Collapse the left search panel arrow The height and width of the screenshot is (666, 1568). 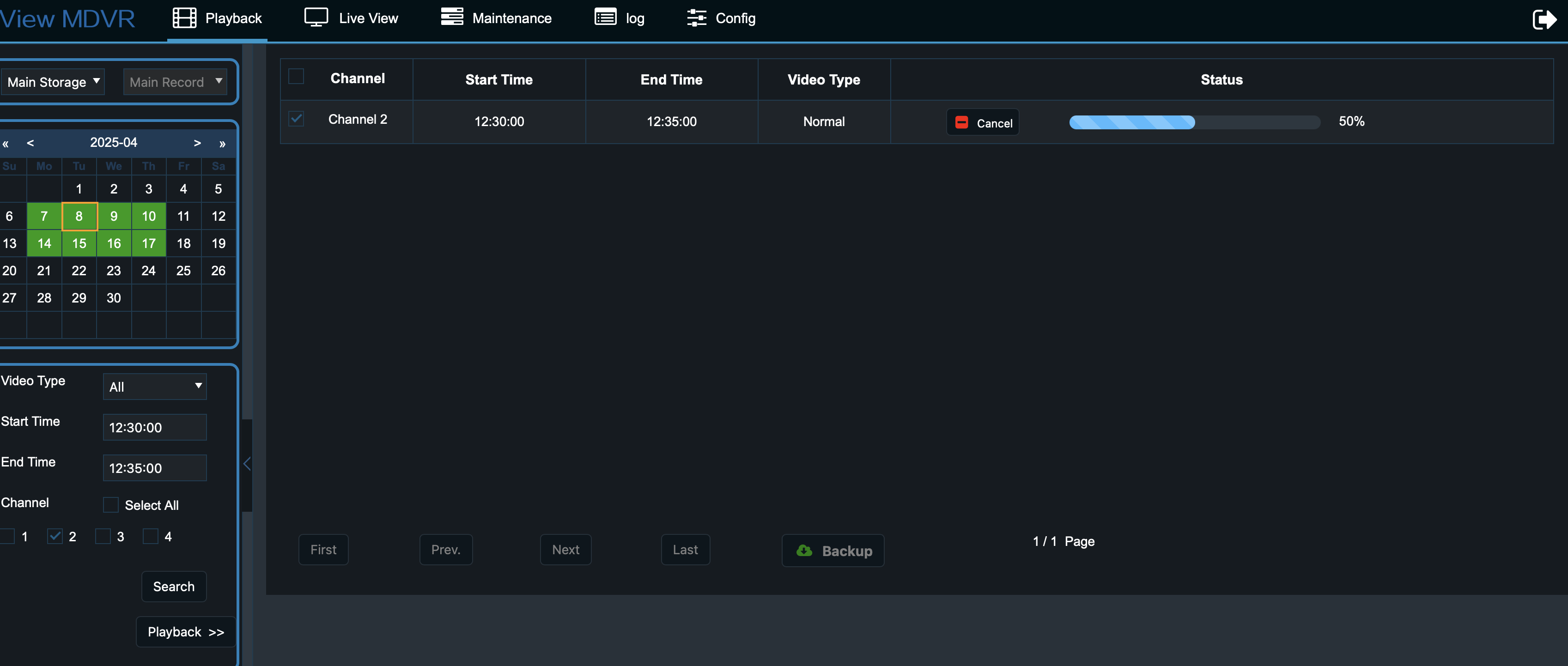[x=247, y=464]
